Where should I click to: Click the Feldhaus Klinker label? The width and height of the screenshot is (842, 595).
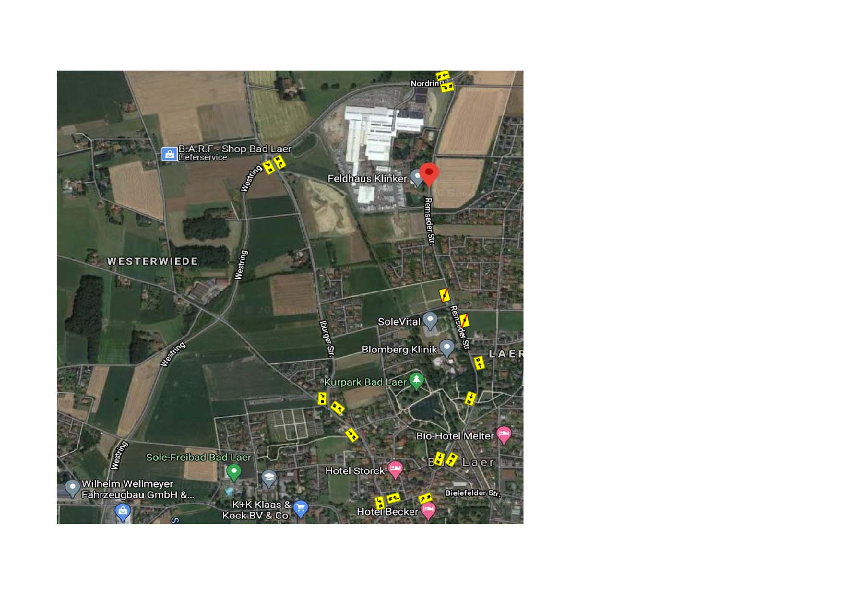point(367,178)
